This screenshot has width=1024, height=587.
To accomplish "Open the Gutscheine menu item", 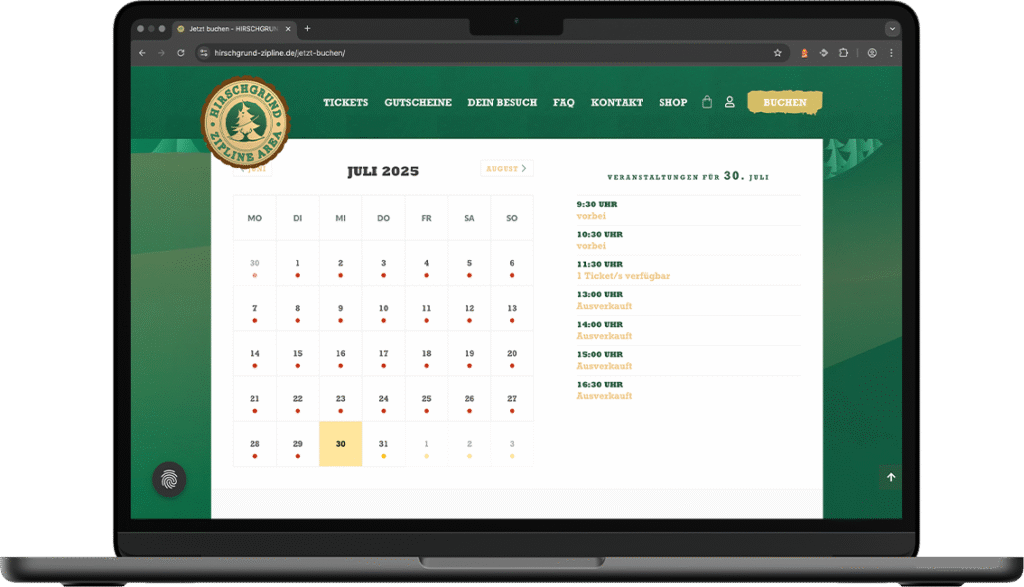I will (418, 102).
